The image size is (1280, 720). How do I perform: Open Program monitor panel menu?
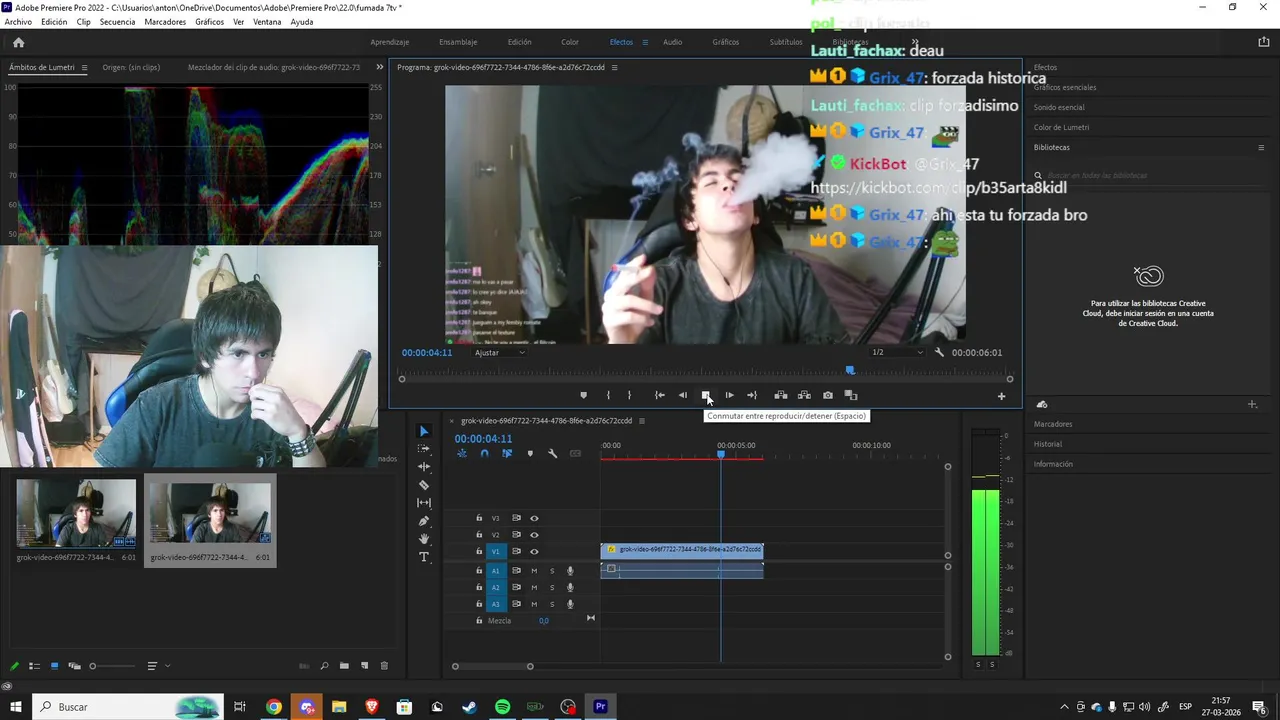point(614,67)
